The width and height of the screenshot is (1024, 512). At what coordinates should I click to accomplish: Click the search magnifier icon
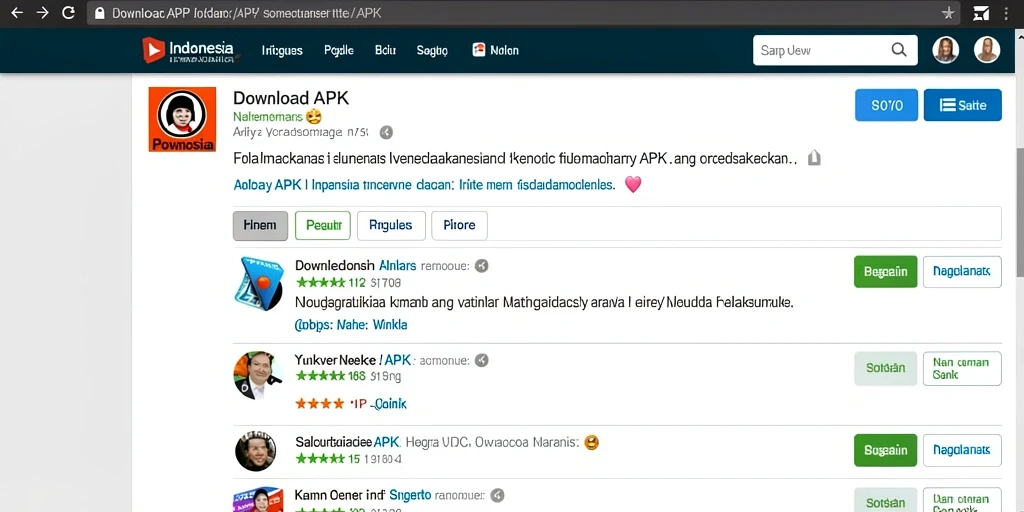click(x=899, y=50)
